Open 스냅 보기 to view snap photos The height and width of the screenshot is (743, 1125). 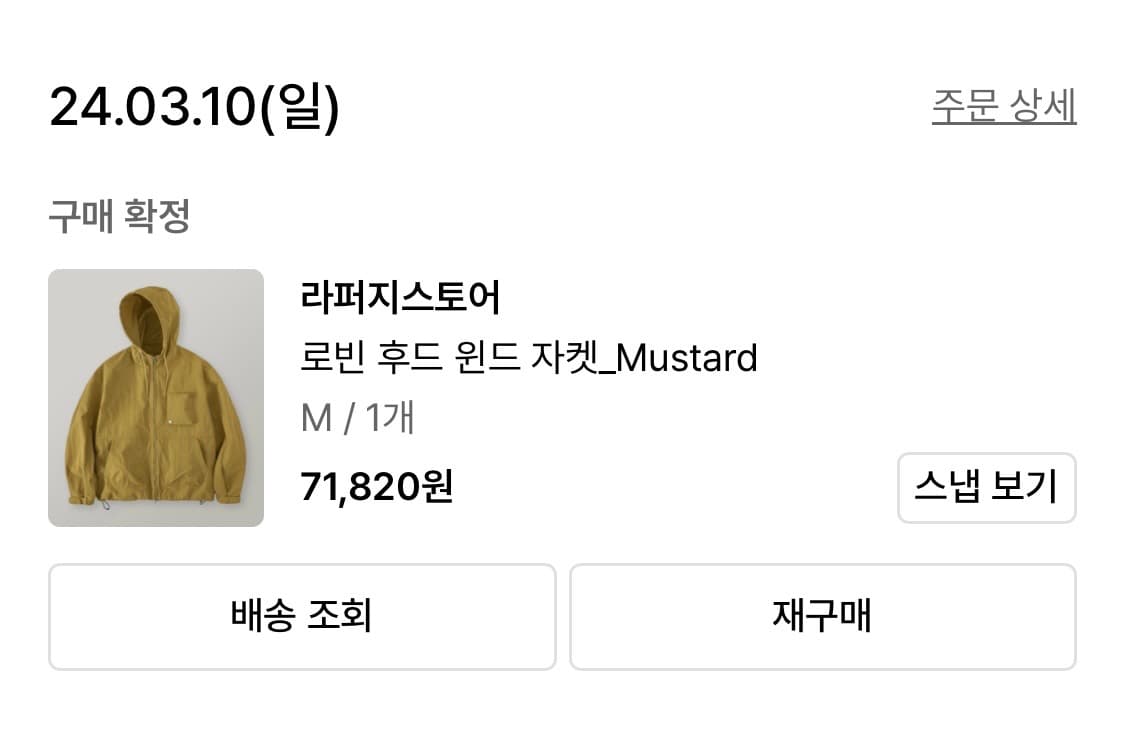(986, 488)
